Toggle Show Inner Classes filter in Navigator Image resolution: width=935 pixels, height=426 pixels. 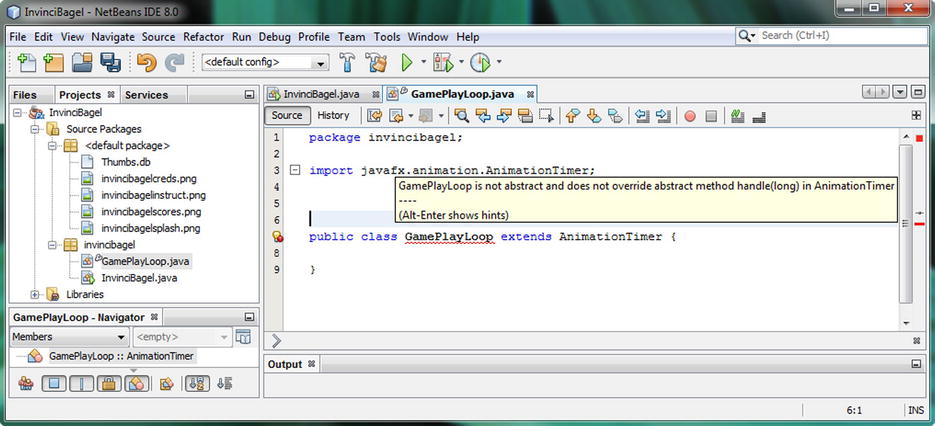point(137,384)
